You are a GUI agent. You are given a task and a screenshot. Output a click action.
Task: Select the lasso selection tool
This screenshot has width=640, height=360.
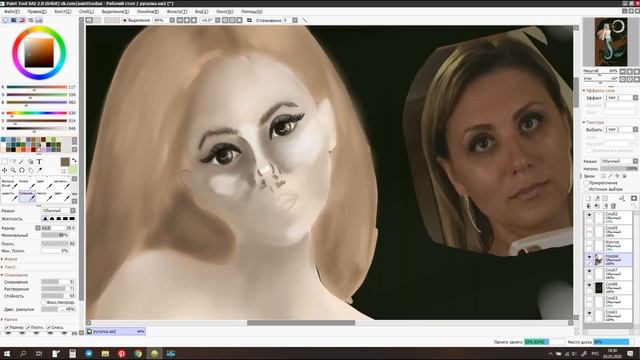click(x=13, y=162)
